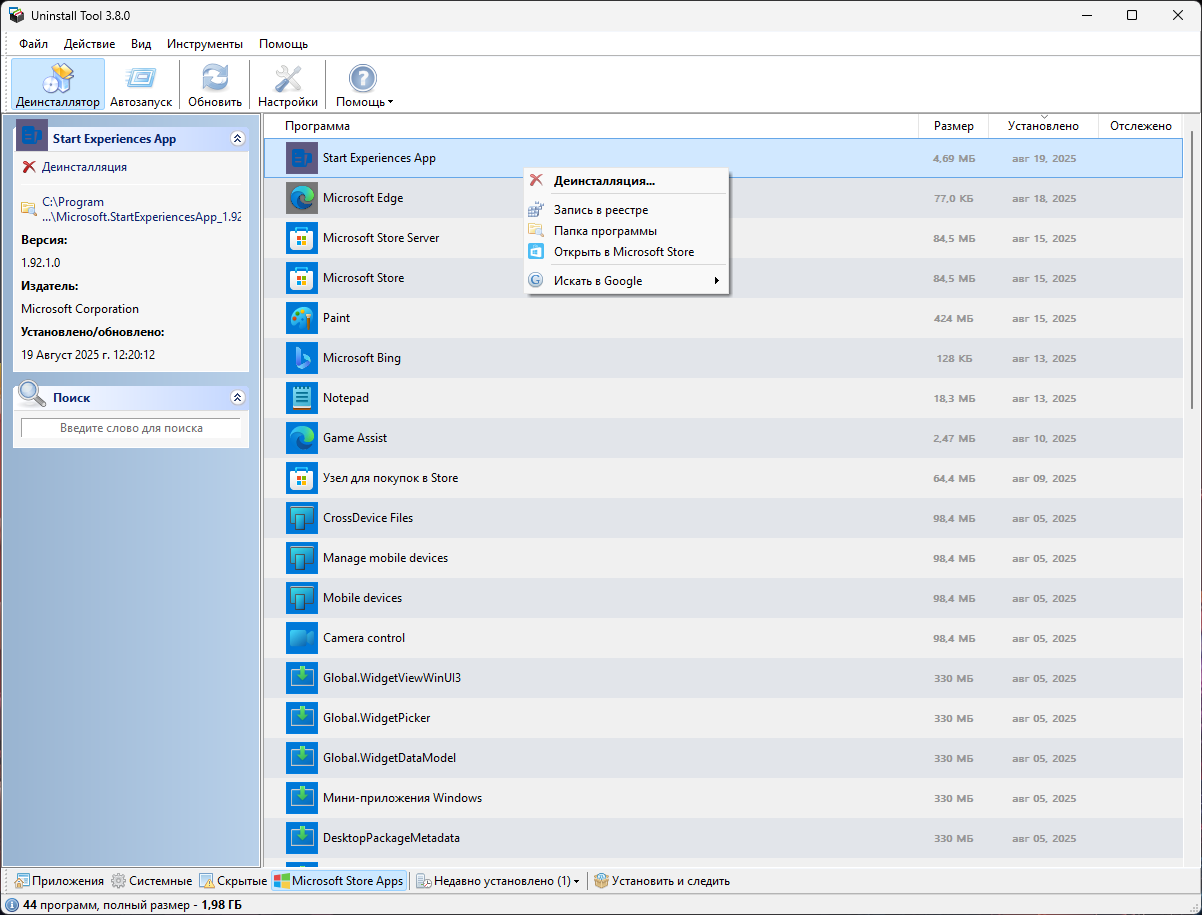
Task: Select the Microsoft Edge icon in list
Action: tap(302, 198)
